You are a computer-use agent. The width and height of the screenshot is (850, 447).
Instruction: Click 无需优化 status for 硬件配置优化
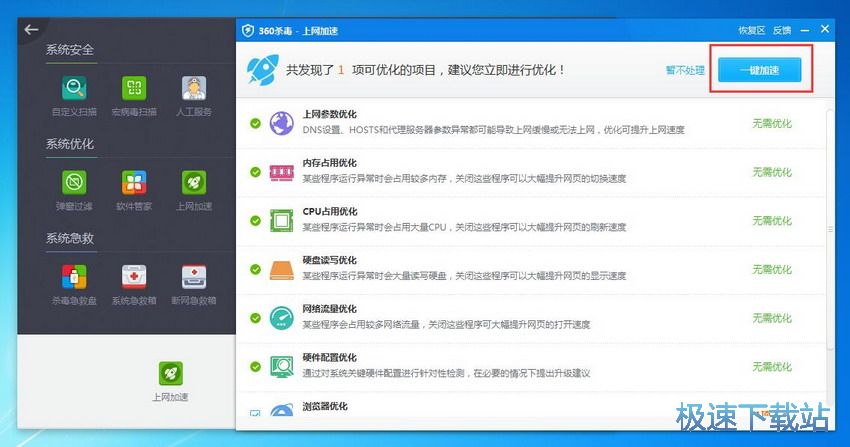[x=772, y=367]
